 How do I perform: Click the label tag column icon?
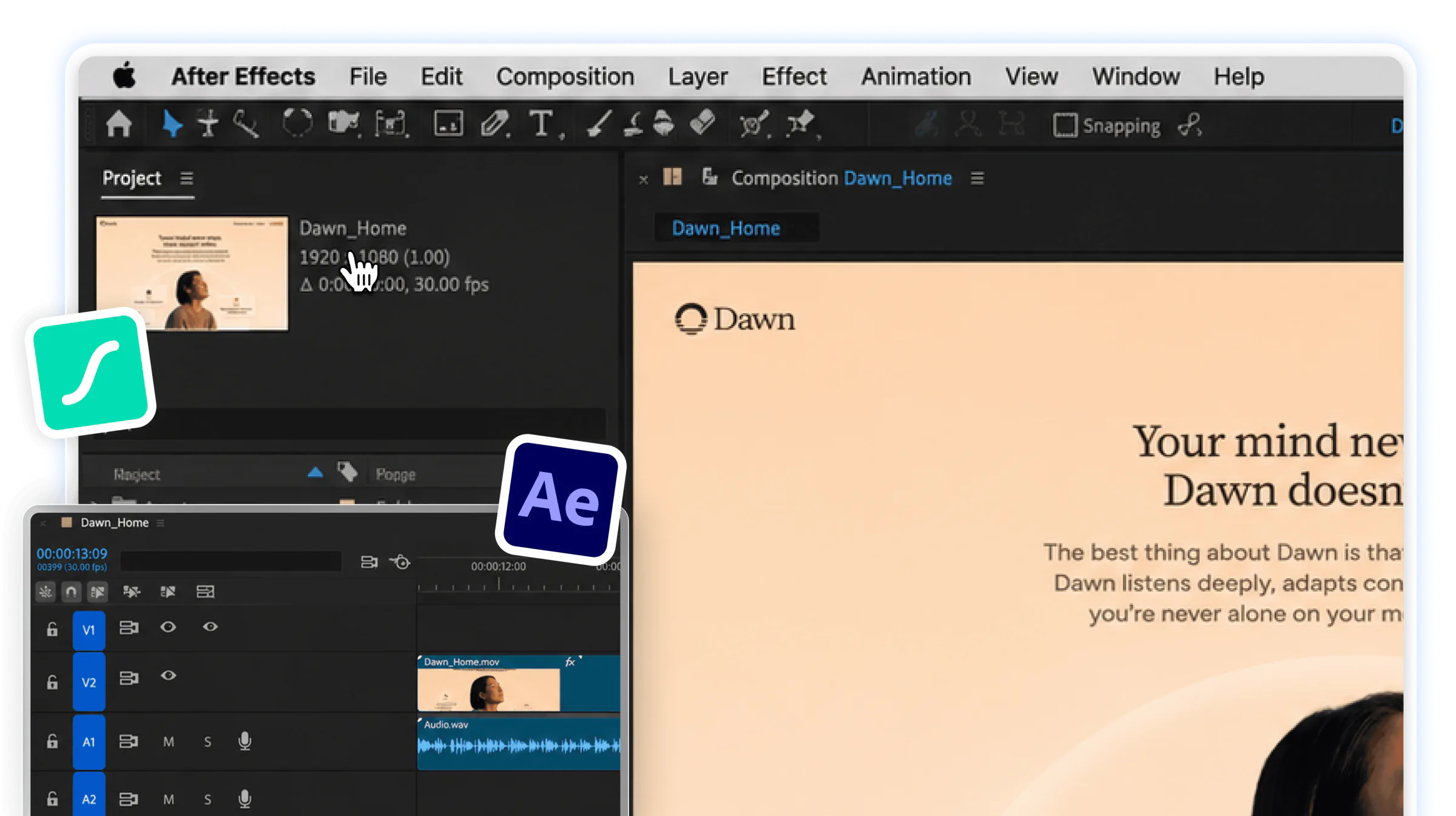[348, 472]
